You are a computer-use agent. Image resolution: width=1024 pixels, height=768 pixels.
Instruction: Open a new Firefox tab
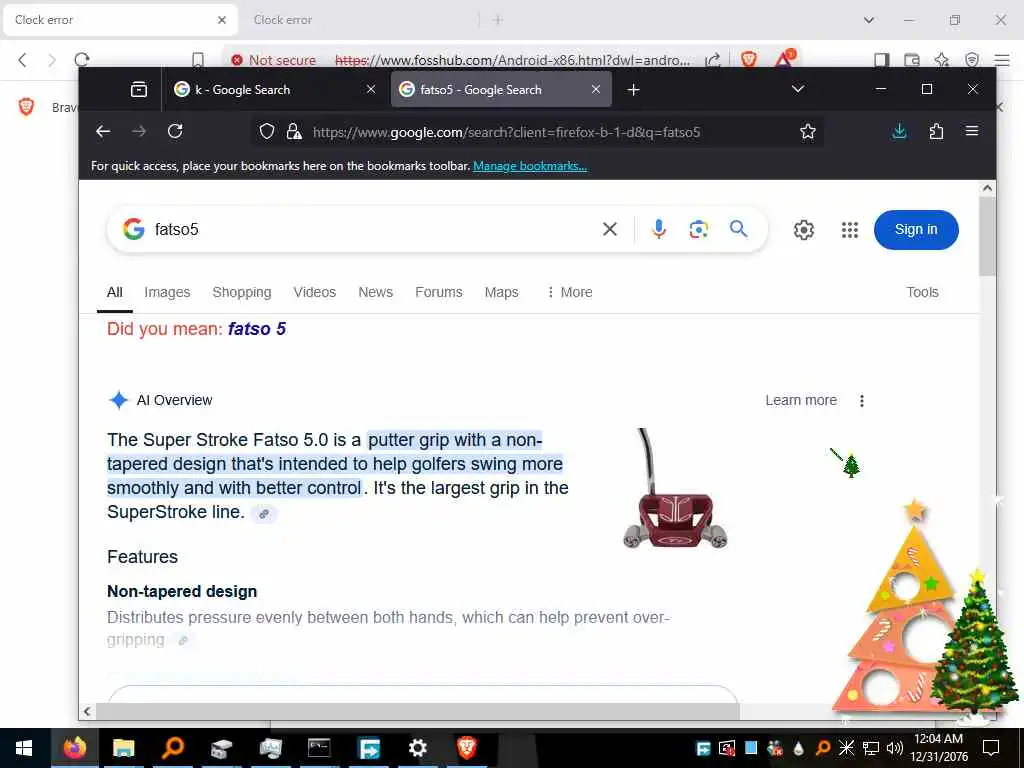point(633,89)
